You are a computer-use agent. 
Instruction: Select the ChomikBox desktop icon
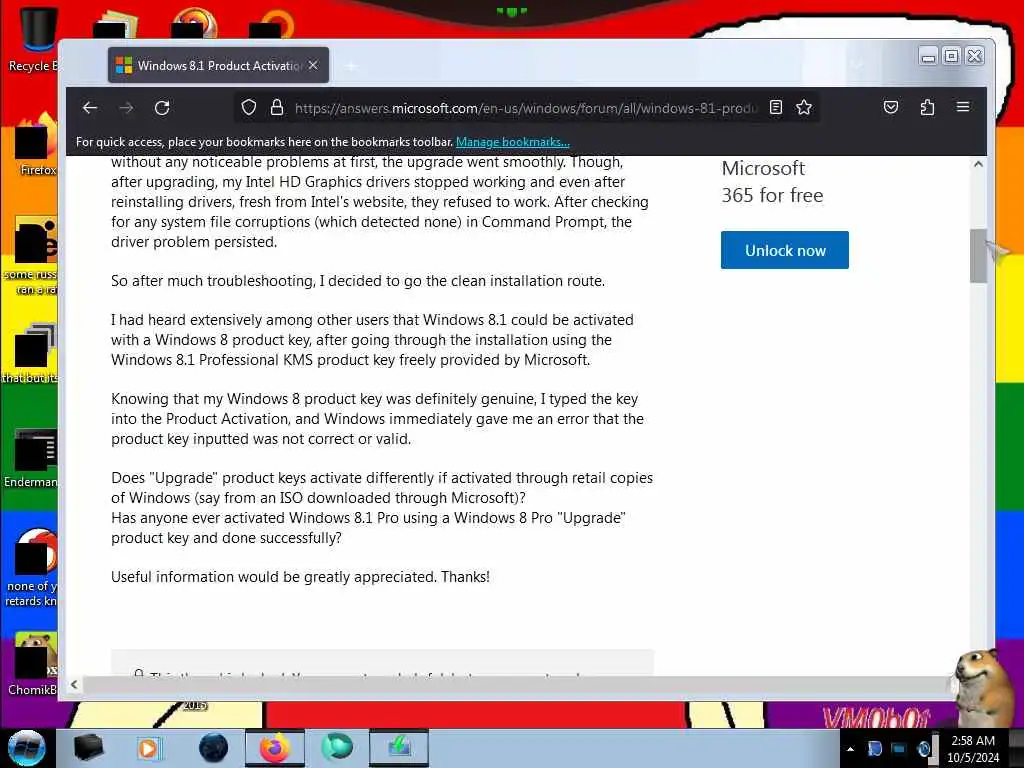click(x=33, y=663)
